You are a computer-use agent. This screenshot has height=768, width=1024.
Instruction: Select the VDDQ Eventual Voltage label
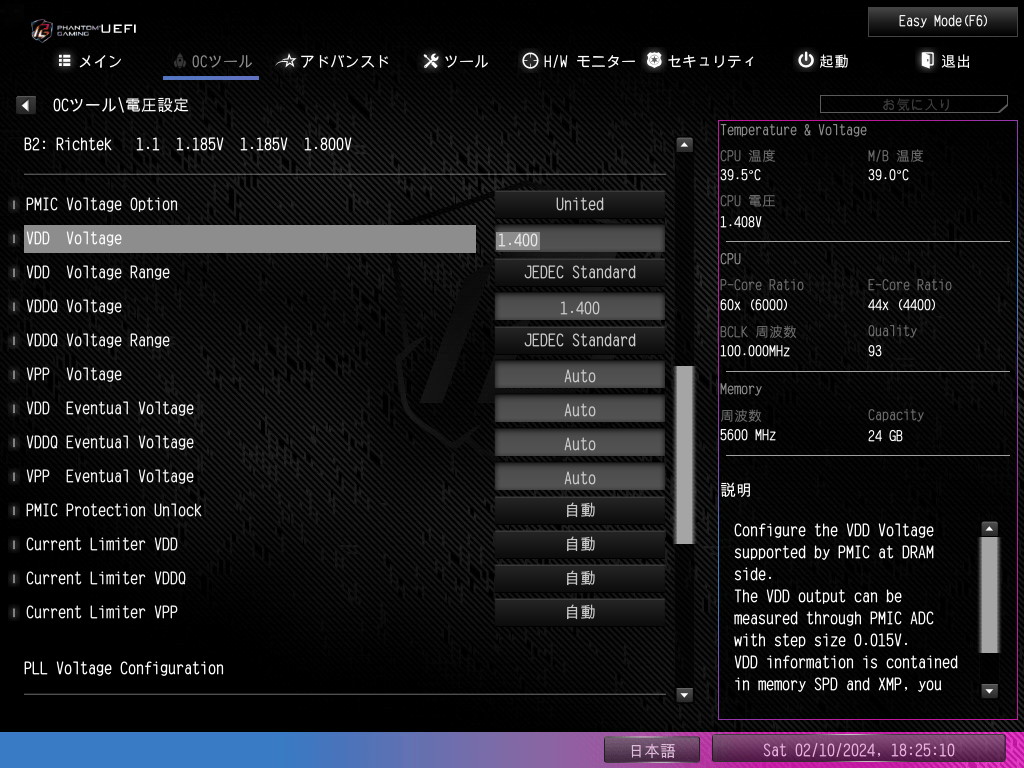click(x=110, y=442)
